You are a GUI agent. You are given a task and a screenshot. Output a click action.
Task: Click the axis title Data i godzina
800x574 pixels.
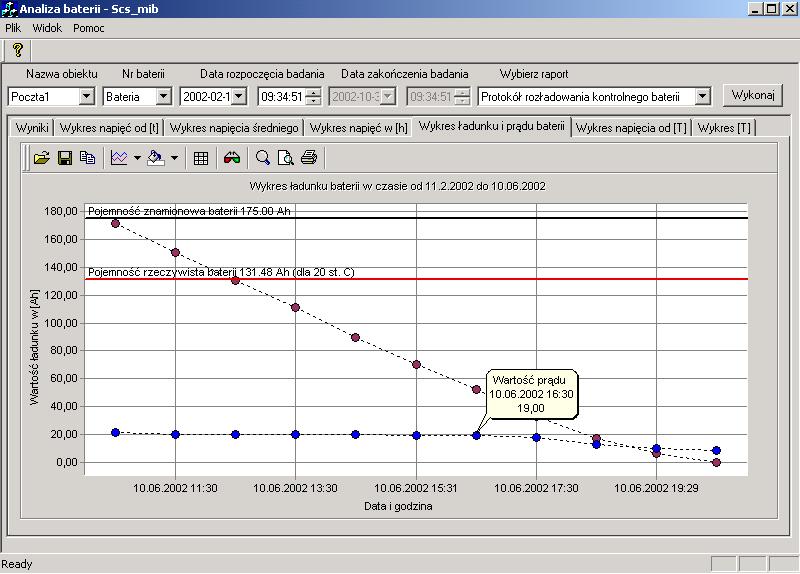[398, 506]
